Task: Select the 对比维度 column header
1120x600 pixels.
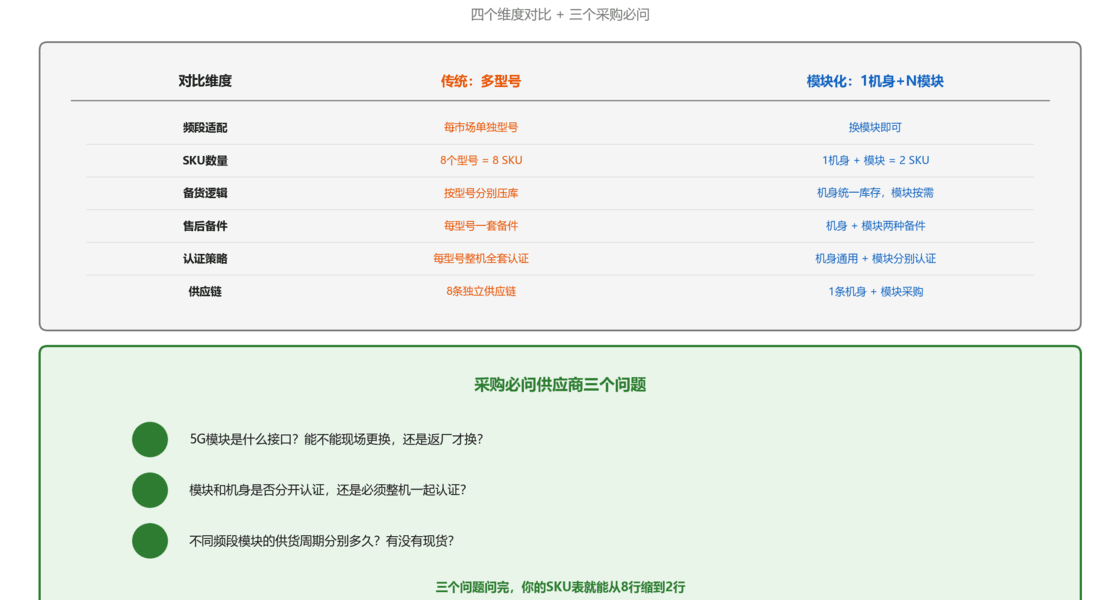Action: tap(205, 81)
